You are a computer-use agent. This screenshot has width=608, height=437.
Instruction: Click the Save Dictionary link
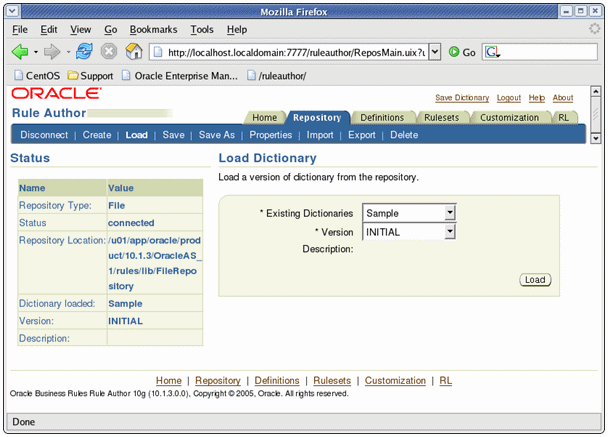462,98
